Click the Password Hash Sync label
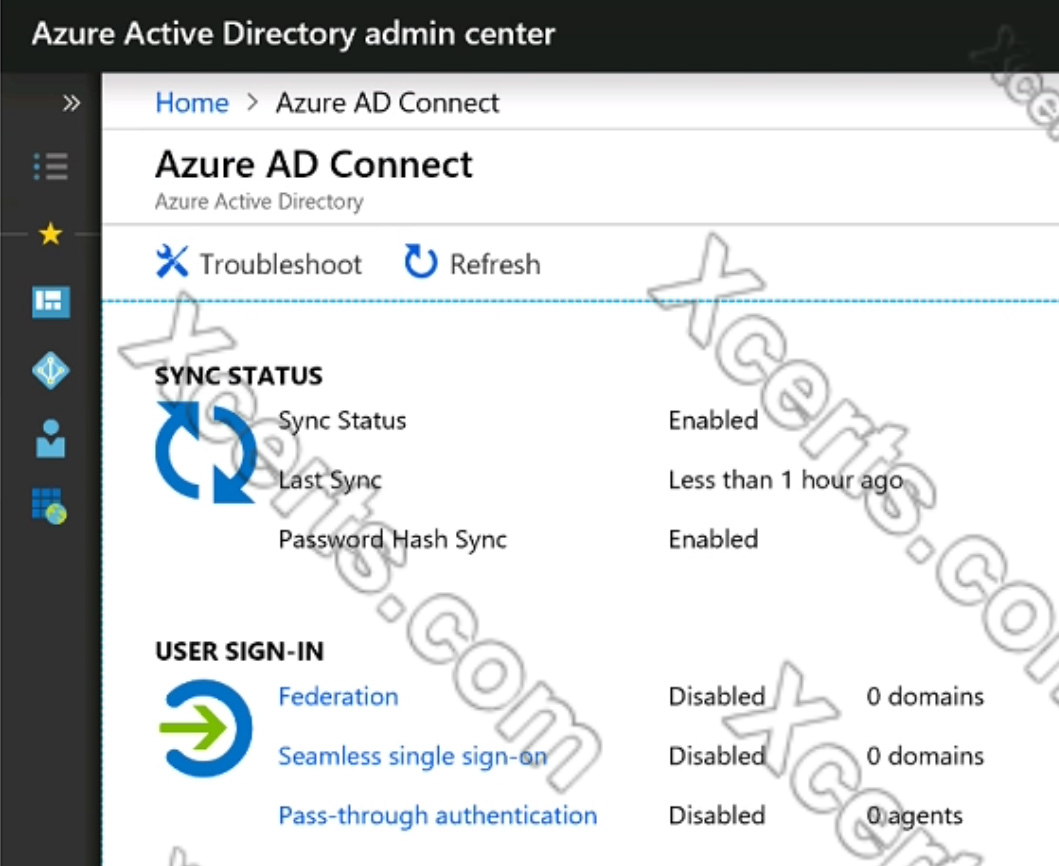 [x=392, y=540]
